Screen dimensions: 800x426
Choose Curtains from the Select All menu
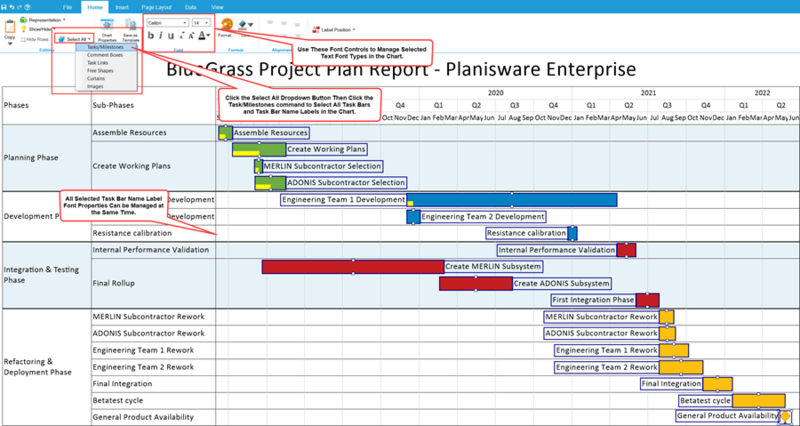pyautogui.click(x=107, y=79)
